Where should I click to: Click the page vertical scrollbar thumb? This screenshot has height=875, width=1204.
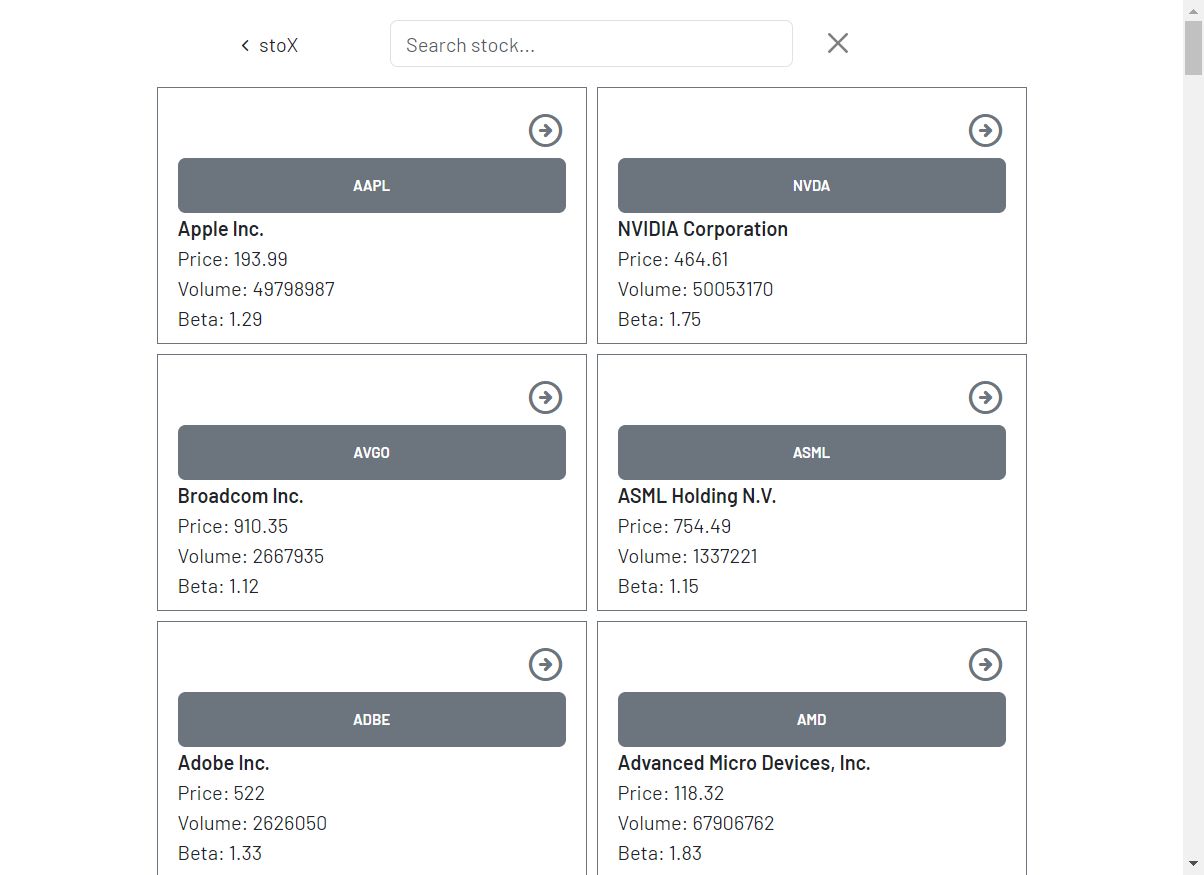(1193, 47)
